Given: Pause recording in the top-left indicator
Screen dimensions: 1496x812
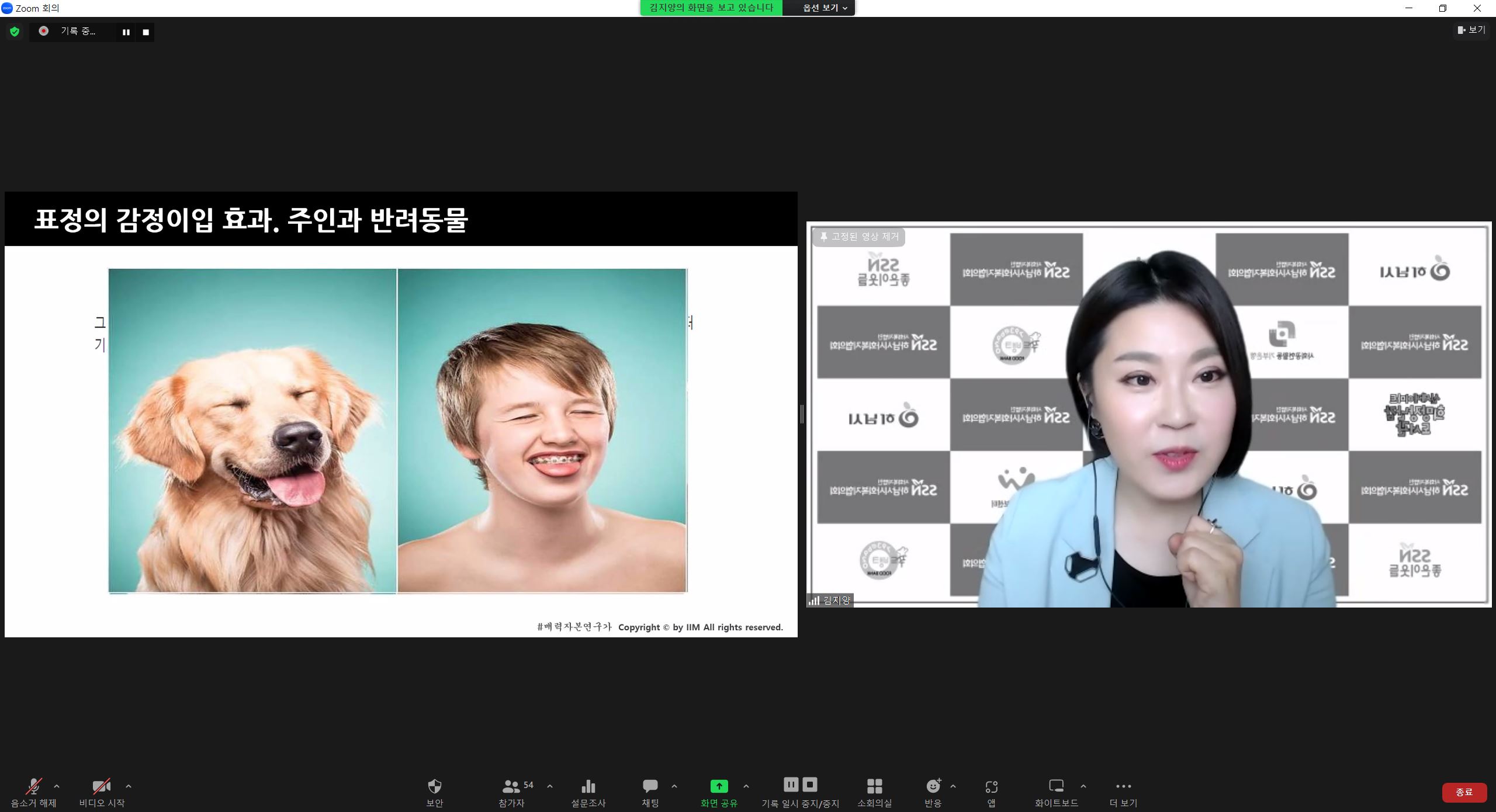Looking at the screenshot, I should click(x=126, y=32).
